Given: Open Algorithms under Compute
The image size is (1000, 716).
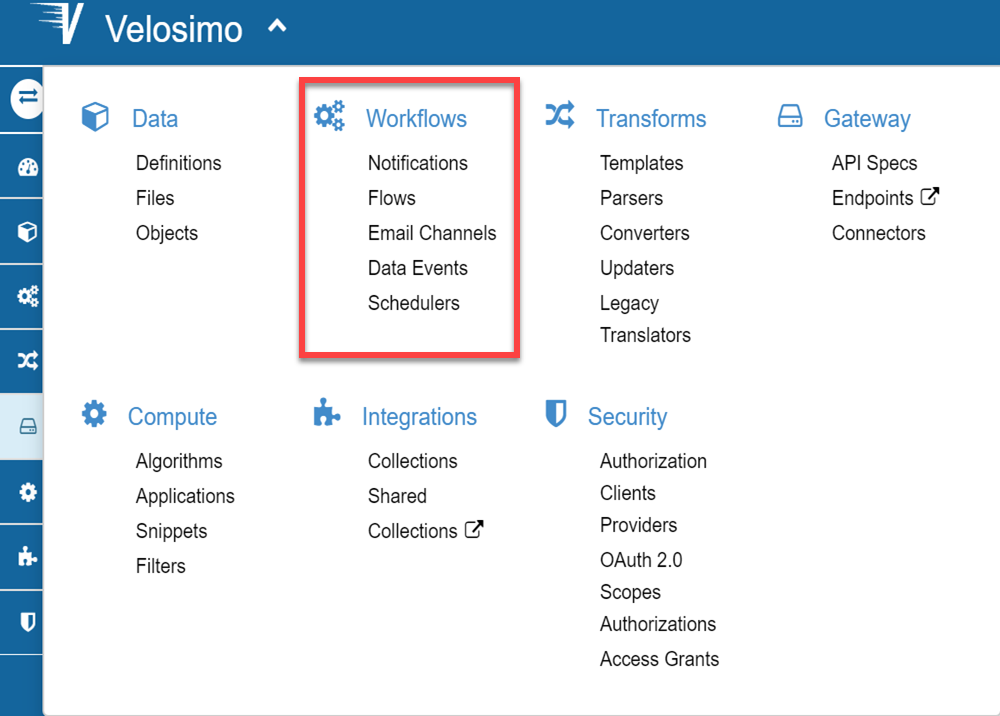Looking at the screenshot, I should pos(179,462).
